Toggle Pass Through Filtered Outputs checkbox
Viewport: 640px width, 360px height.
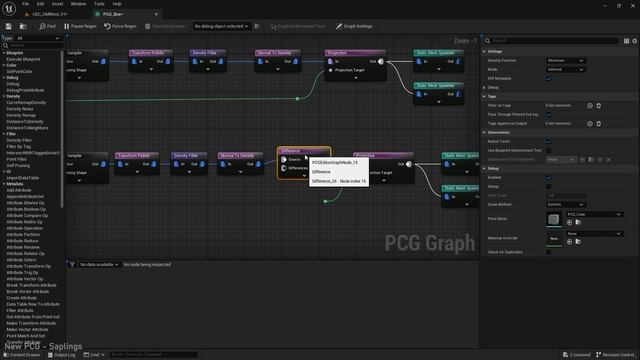tap(549, 114)
